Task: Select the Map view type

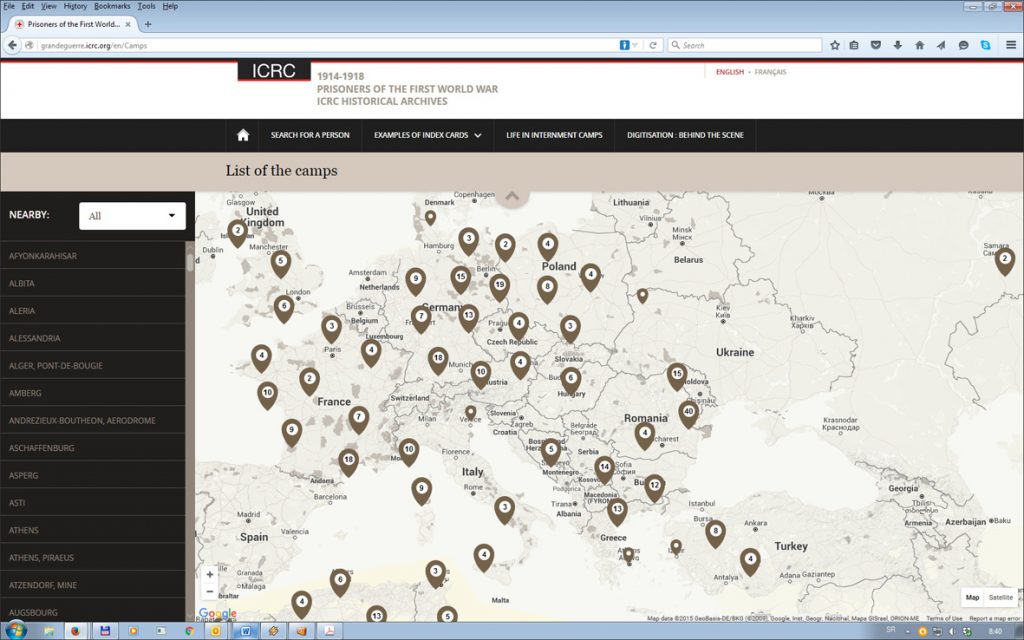Action: (972, 597)
